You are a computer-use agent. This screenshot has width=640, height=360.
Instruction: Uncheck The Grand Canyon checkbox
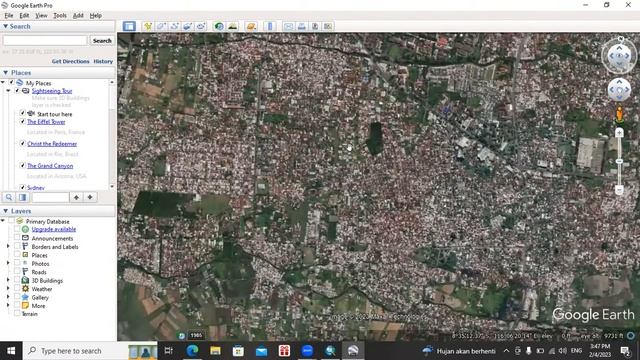click(23, 165)
